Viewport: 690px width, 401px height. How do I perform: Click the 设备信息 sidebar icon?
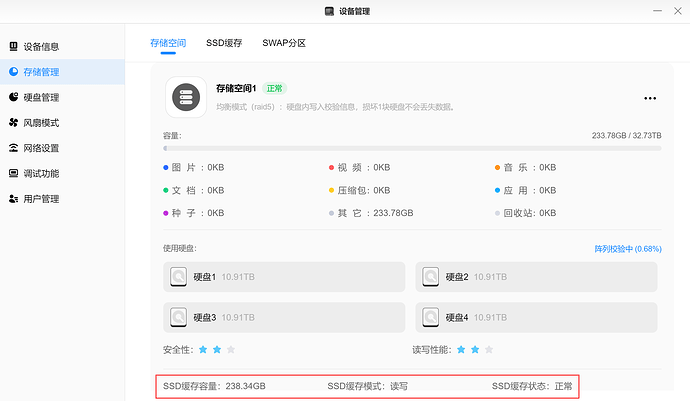coord(13,46)
